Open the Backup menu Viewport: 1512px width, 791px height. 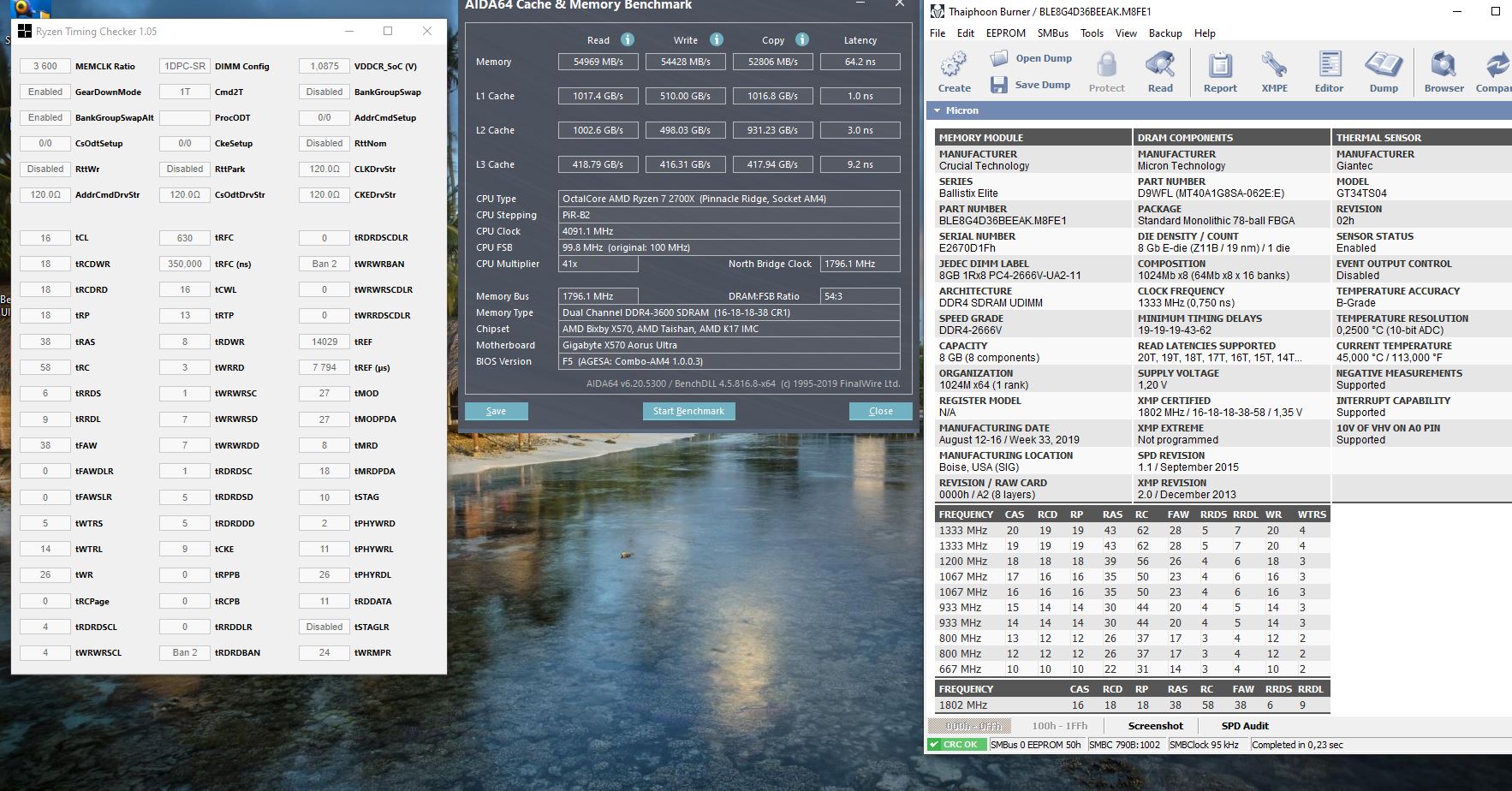pos(1165,33)
